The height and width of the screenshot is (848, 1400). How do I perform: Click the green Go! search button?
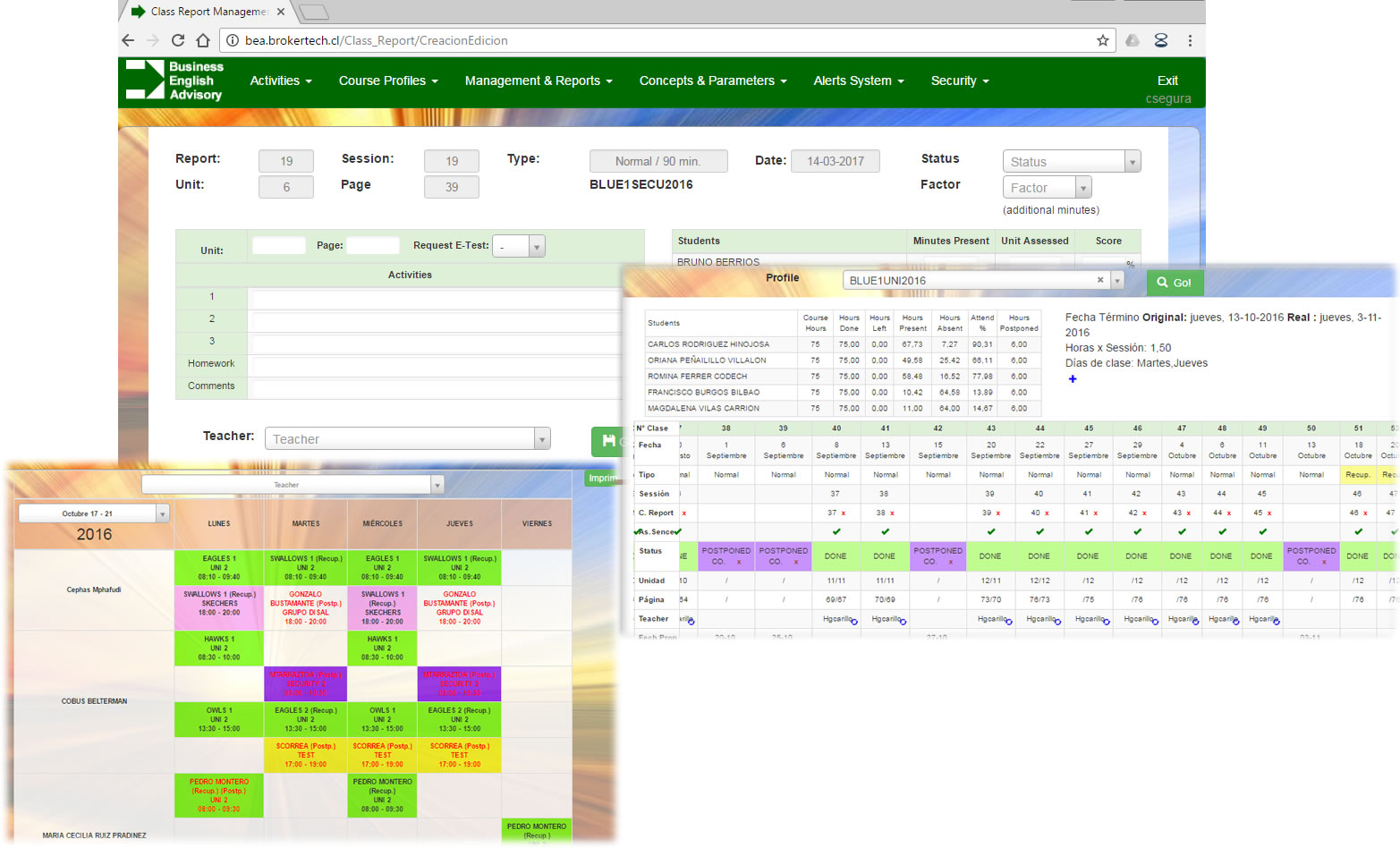pyautogui.click(x=1174, y=283)
